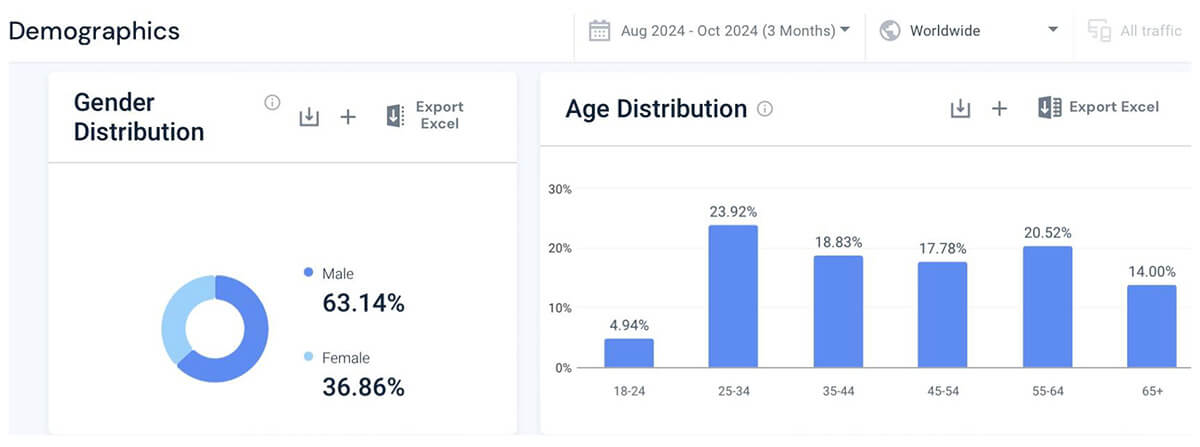Viewport: 1200px width, 447px height.
Task: Add Age Distribution widget to dashboard
Action: point(999,108)
